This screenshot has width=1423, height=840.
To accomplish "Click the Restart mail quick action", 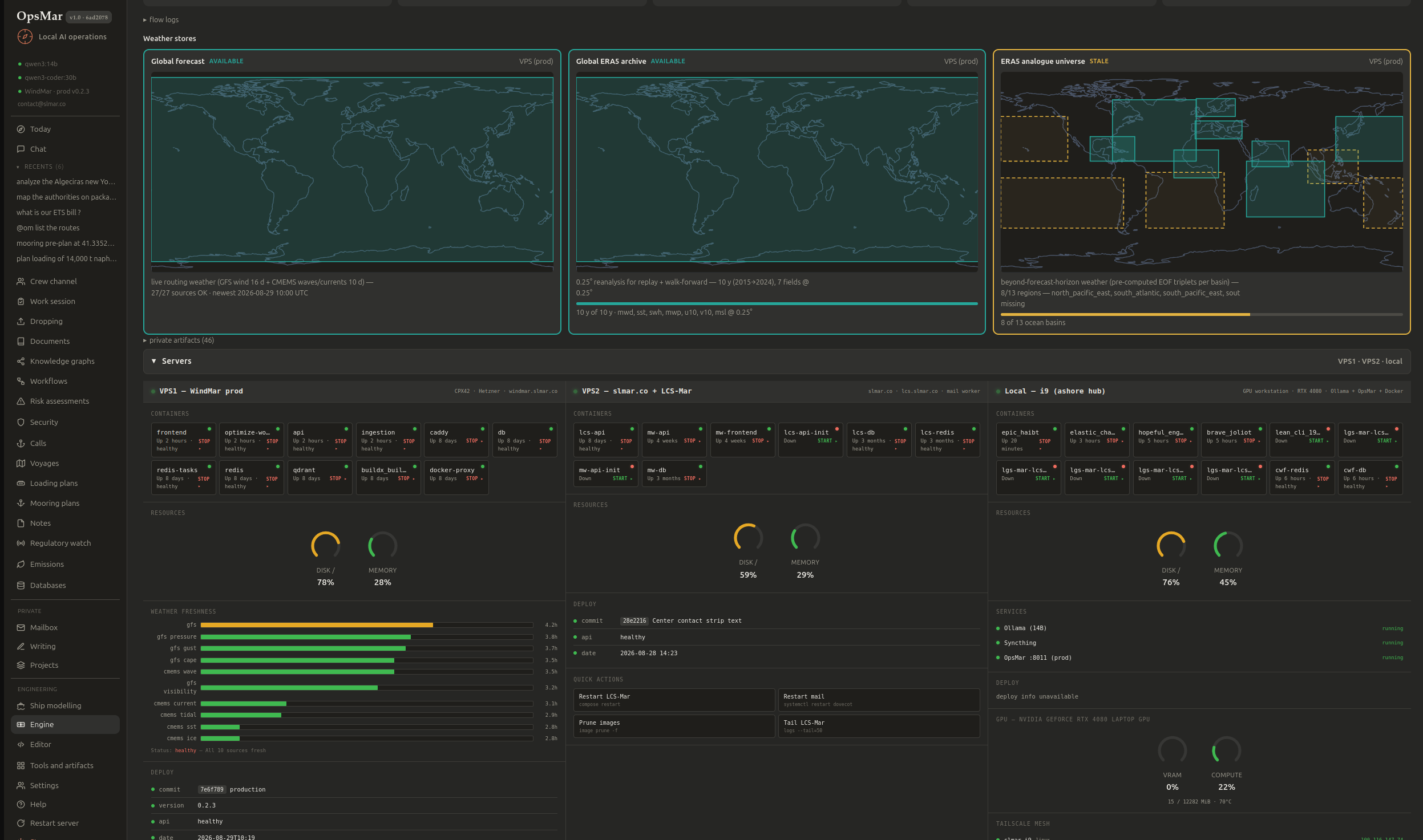I will tap(879, 700).
